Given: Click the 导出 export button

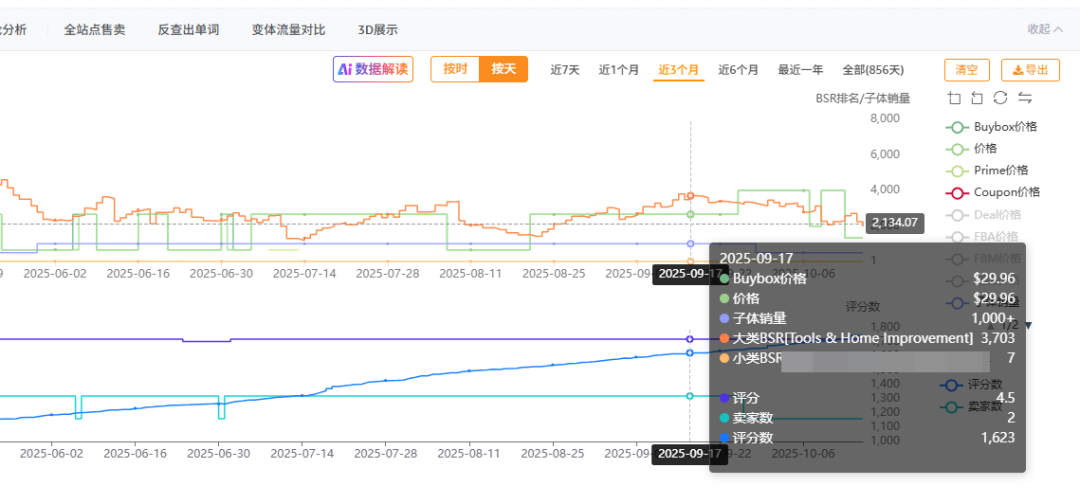Looking at the screenshot, I should coord(1030,70).
